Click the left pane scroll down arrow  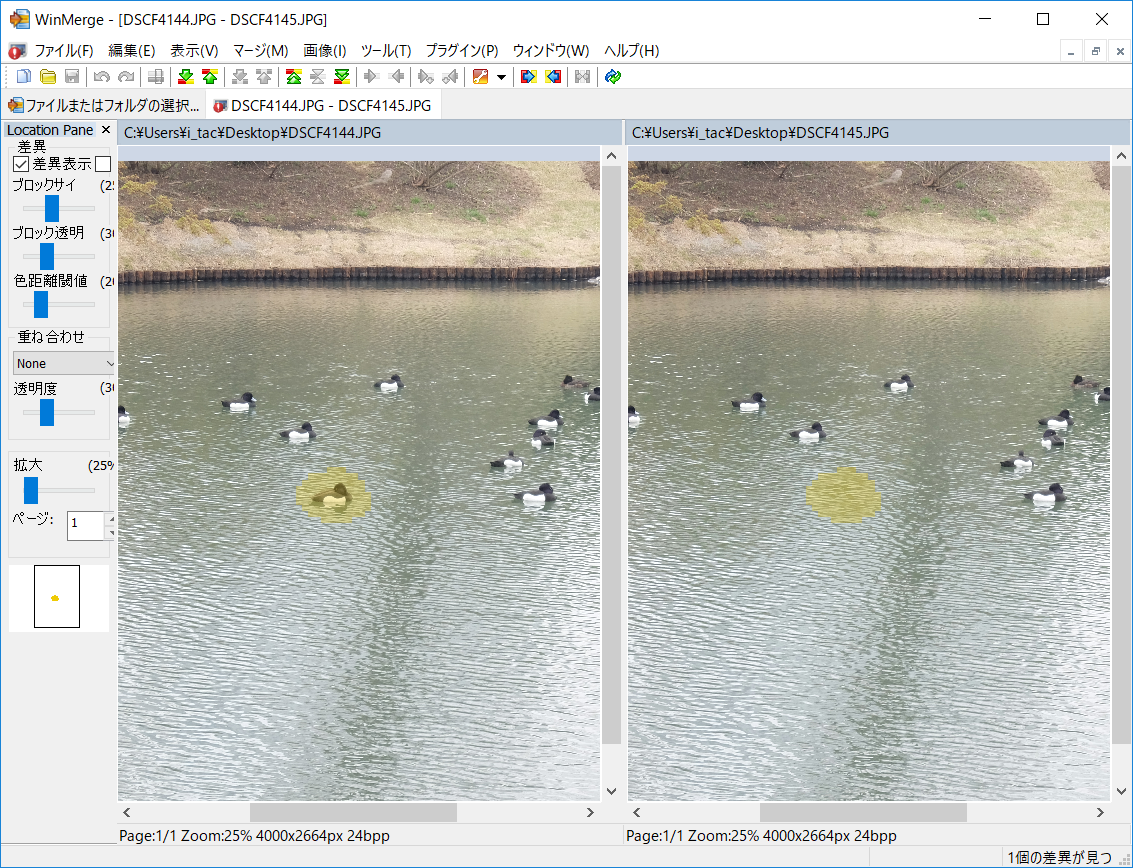(x=611, y=791)
